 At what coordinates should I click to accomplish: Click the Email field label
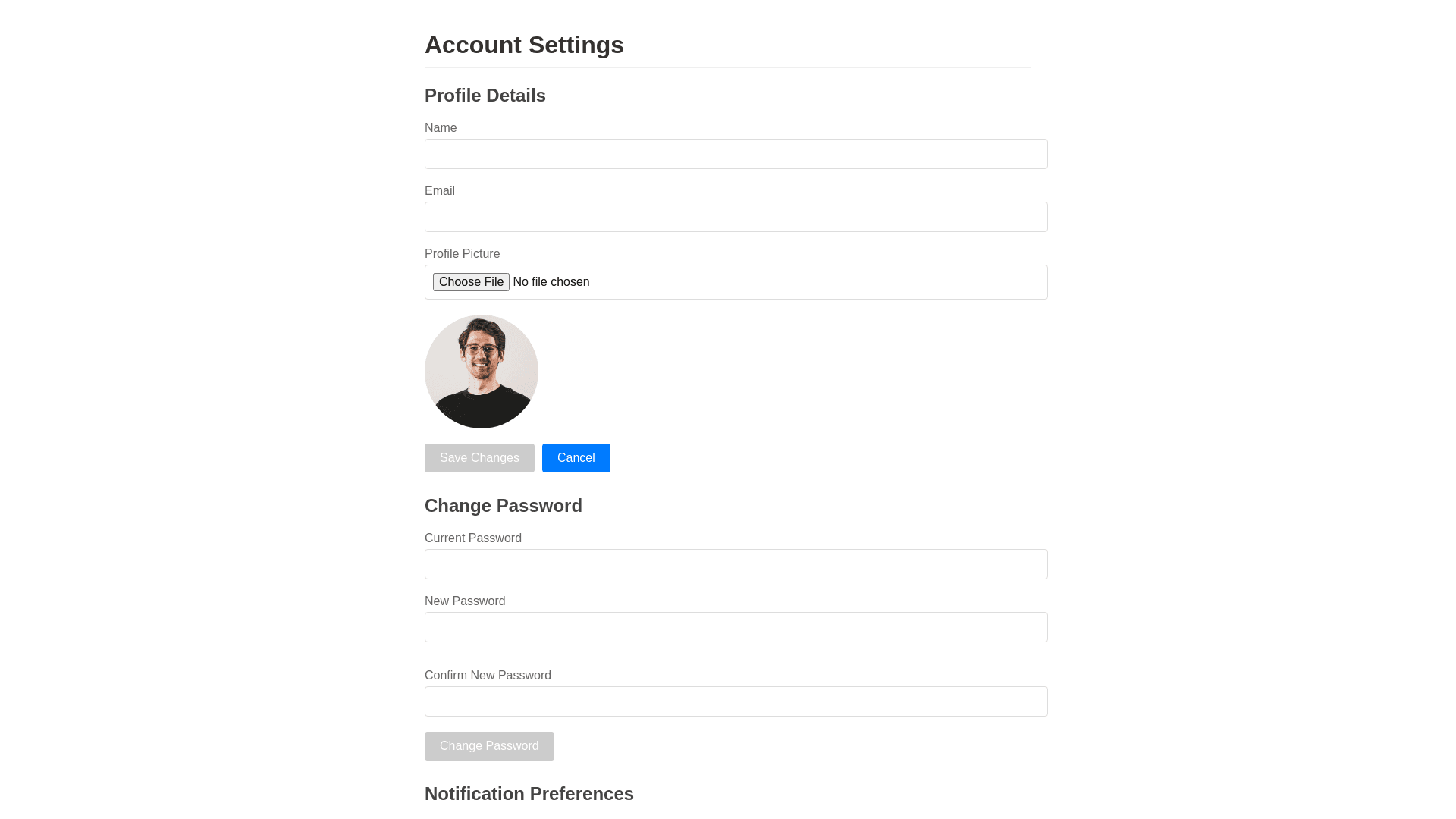(x=440, y=191)
